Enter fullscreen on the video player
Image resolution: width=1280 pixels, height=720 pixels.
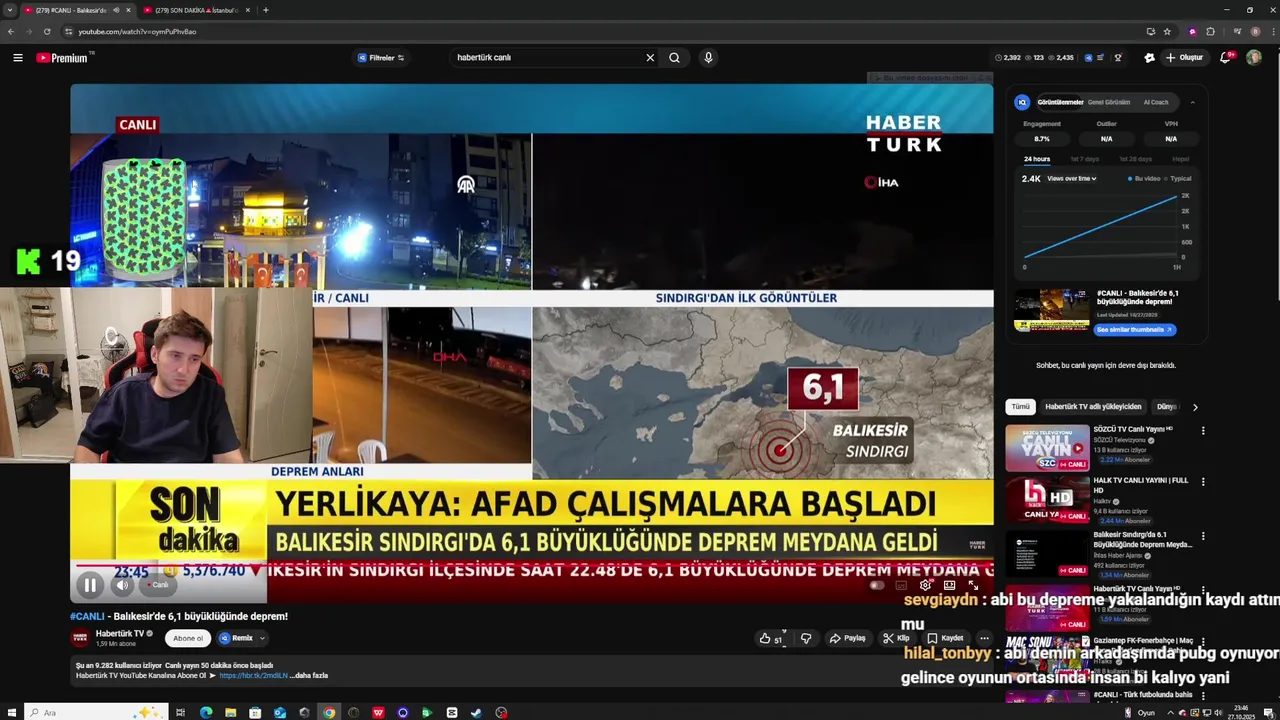point(973,585)
